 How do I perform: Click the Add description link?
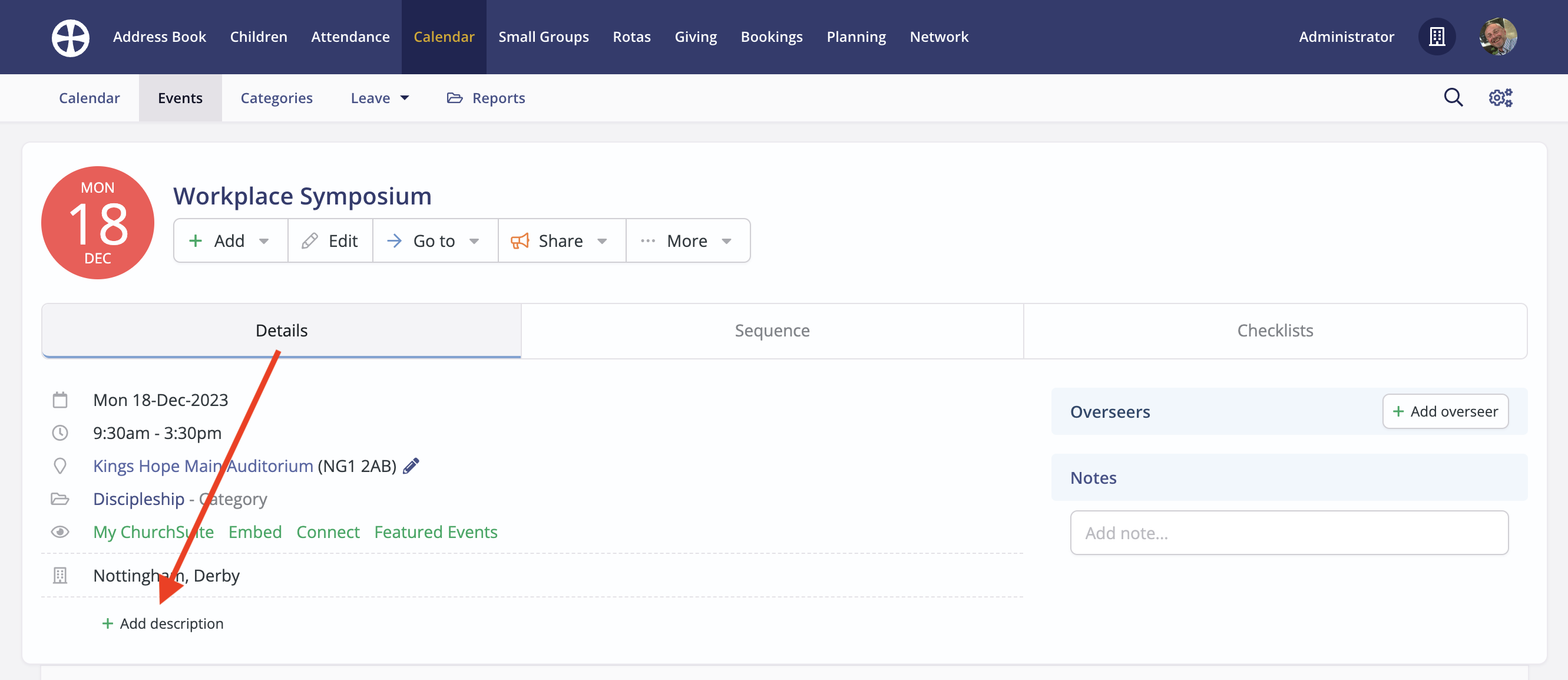click(x=163, y=623)
